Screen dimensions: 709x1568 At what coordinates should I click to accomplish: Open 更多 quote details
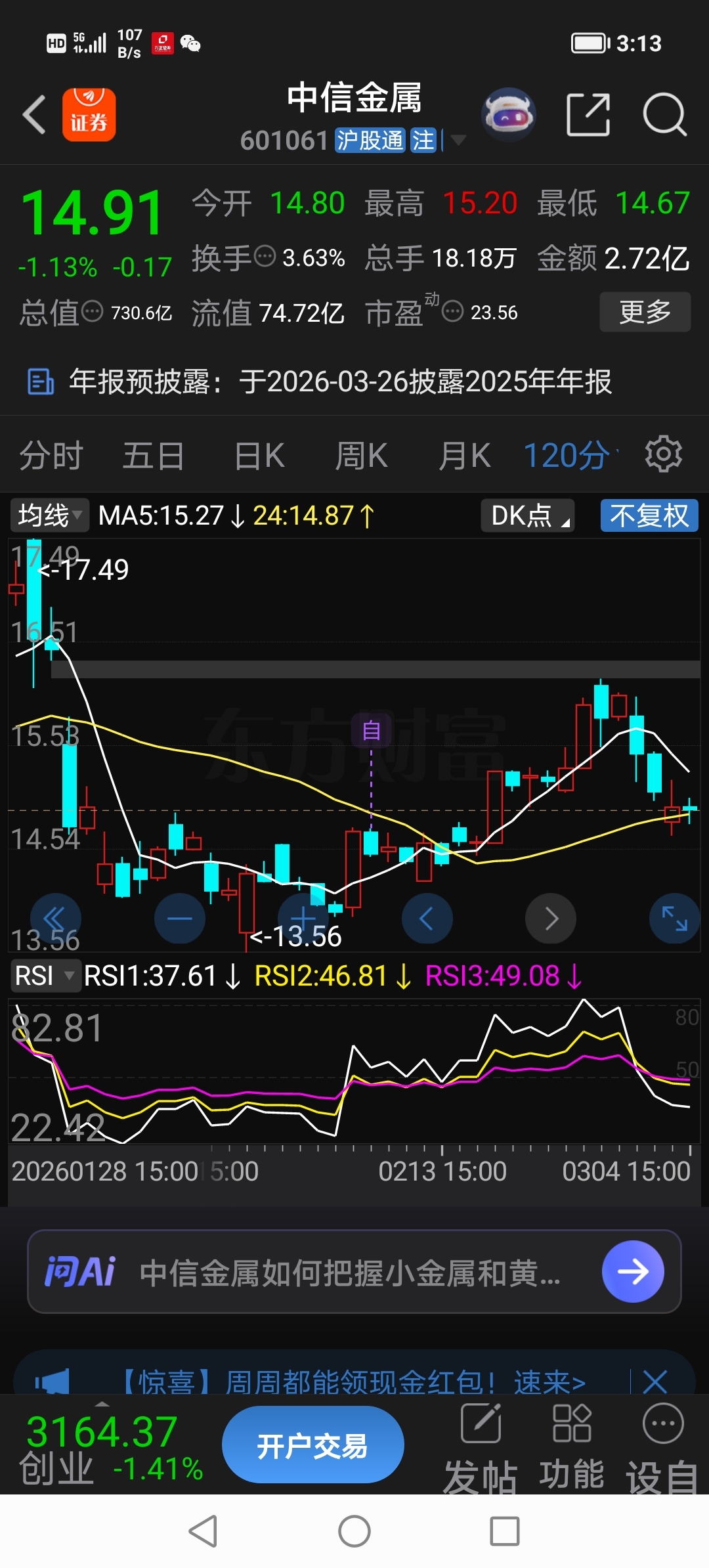[x=645, y=312]
